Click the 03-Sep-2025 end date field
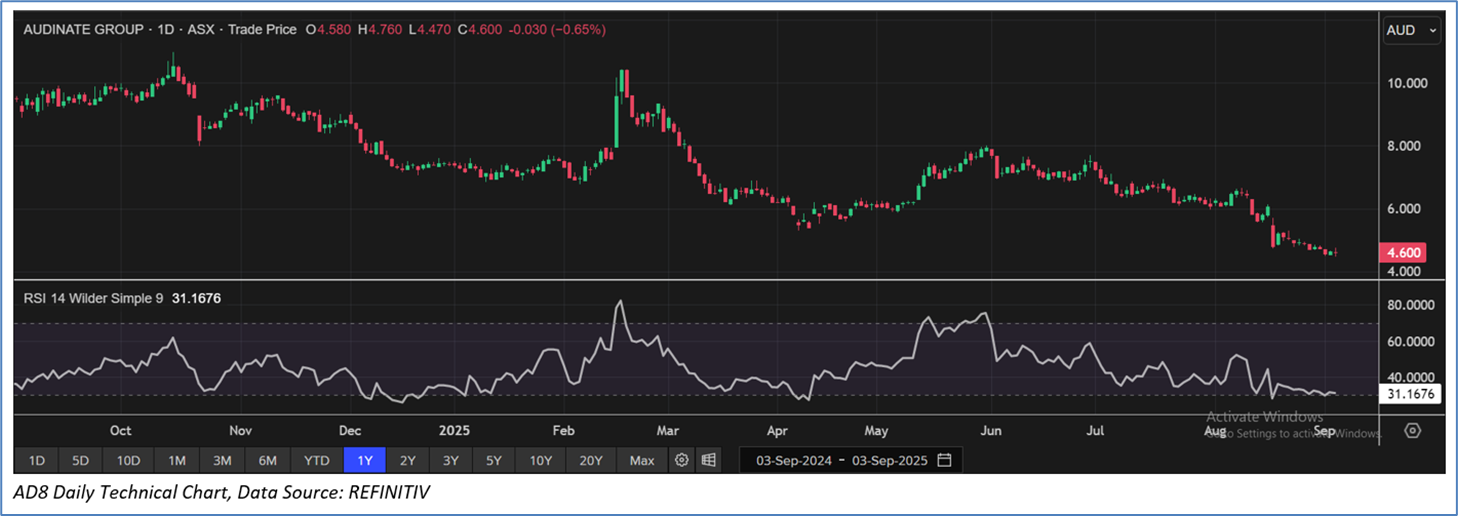Image resolution: width=1458 pixels, height=516 pixels. (x=887, y=460)
